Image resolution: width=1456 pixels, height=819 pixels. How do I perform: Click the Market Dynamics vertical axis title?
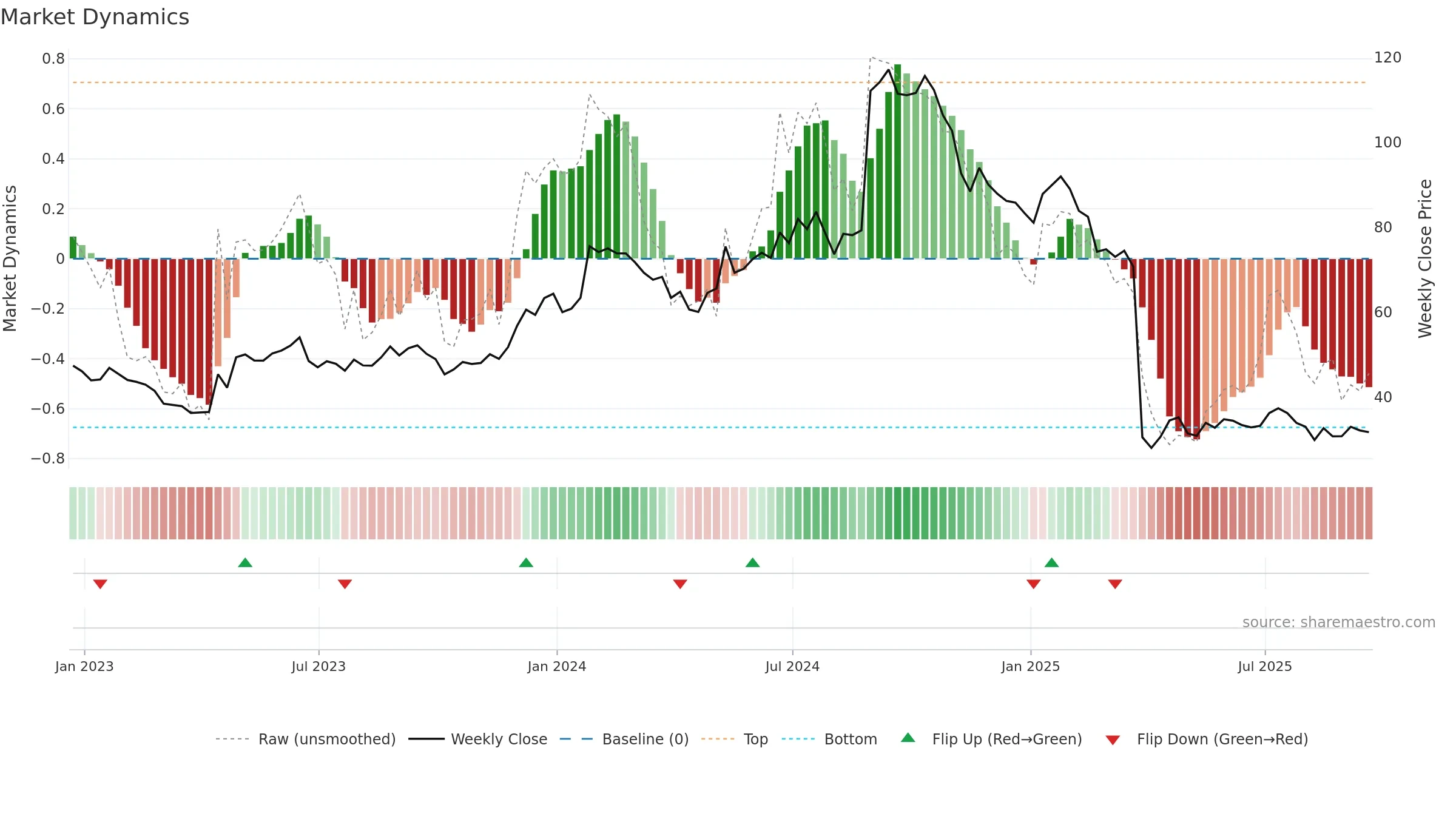tap(10, 258)
